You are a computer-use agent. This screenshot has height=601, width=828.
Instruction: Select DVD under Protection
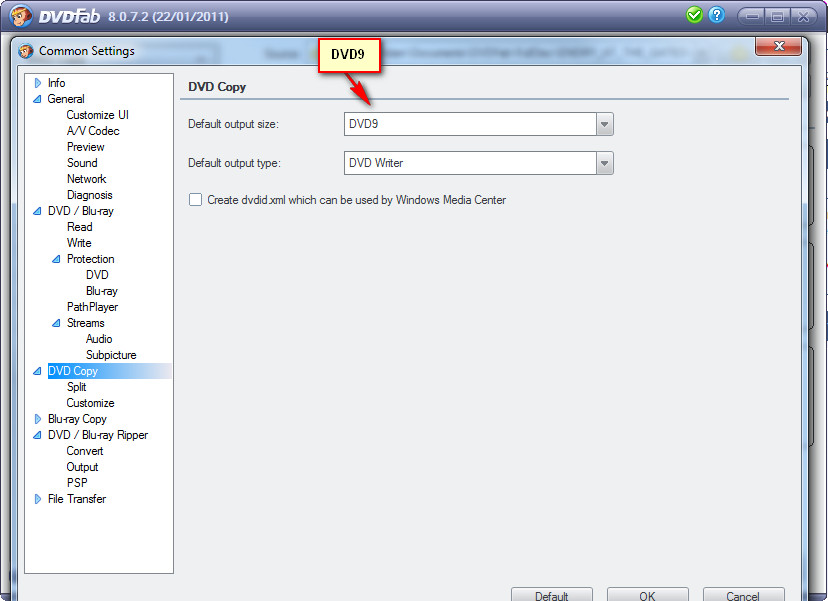click(x=97, y=275)
